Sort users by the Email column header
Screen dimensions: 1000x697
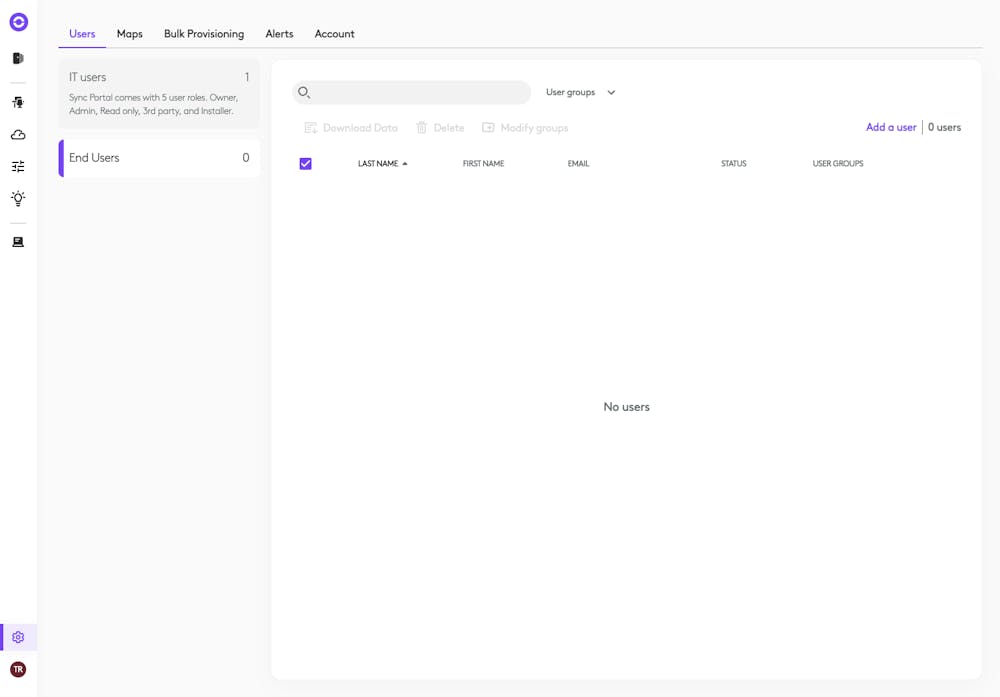coord(578,163)
